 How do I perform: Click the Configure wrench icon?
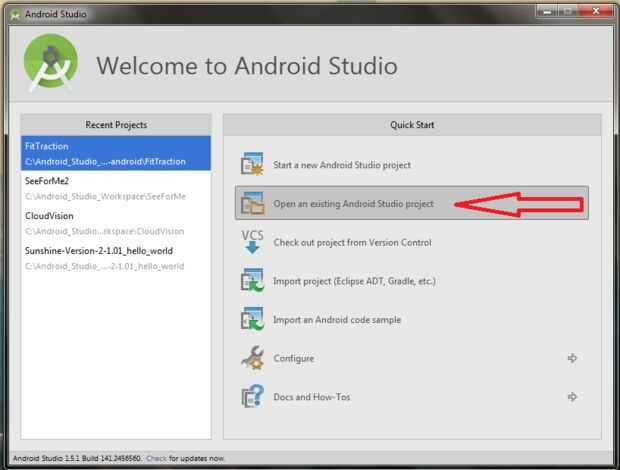[x=253, y=358]
